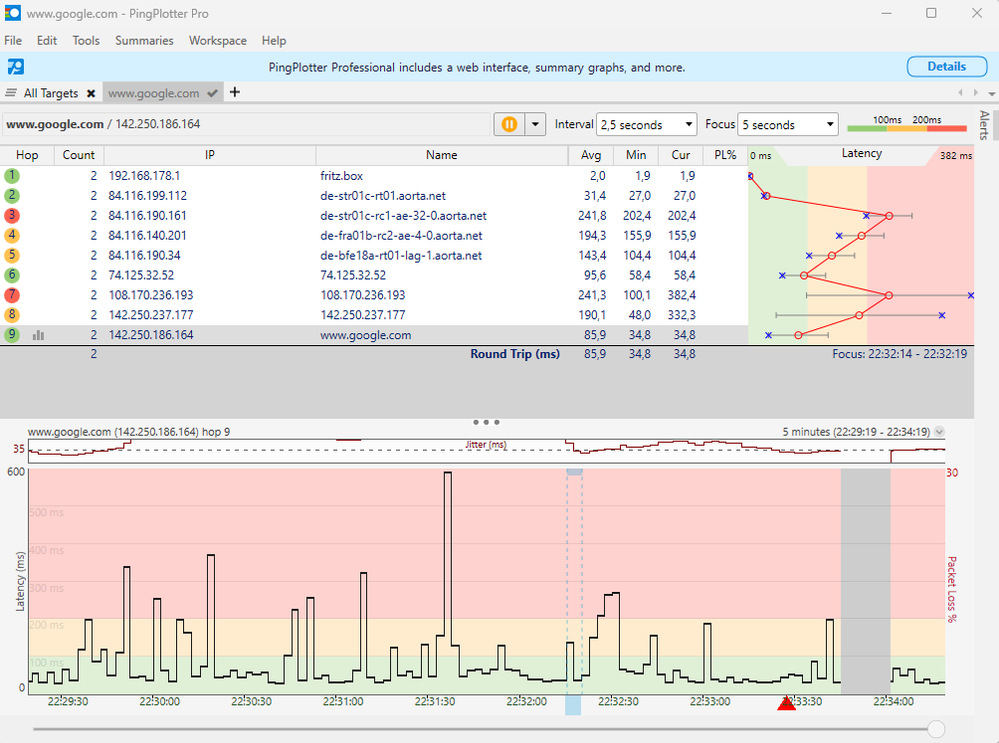Click the red triangle marker on the timeline
Viewport: 999px width, 743px height.
coord(786,703)
